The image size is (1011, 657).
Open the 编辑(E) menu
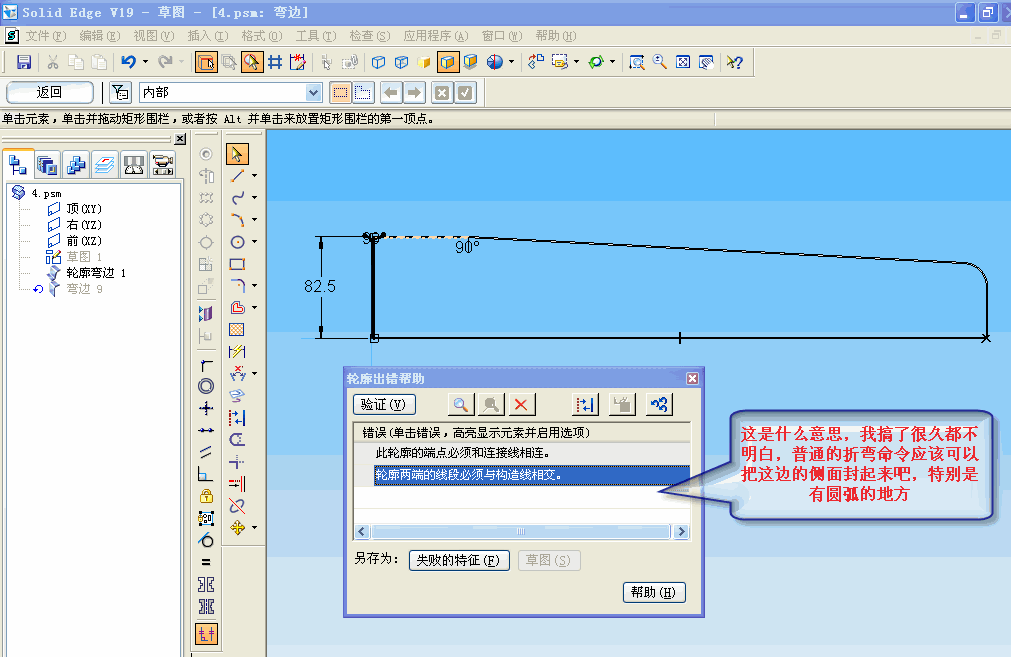[x=100, y=36]
